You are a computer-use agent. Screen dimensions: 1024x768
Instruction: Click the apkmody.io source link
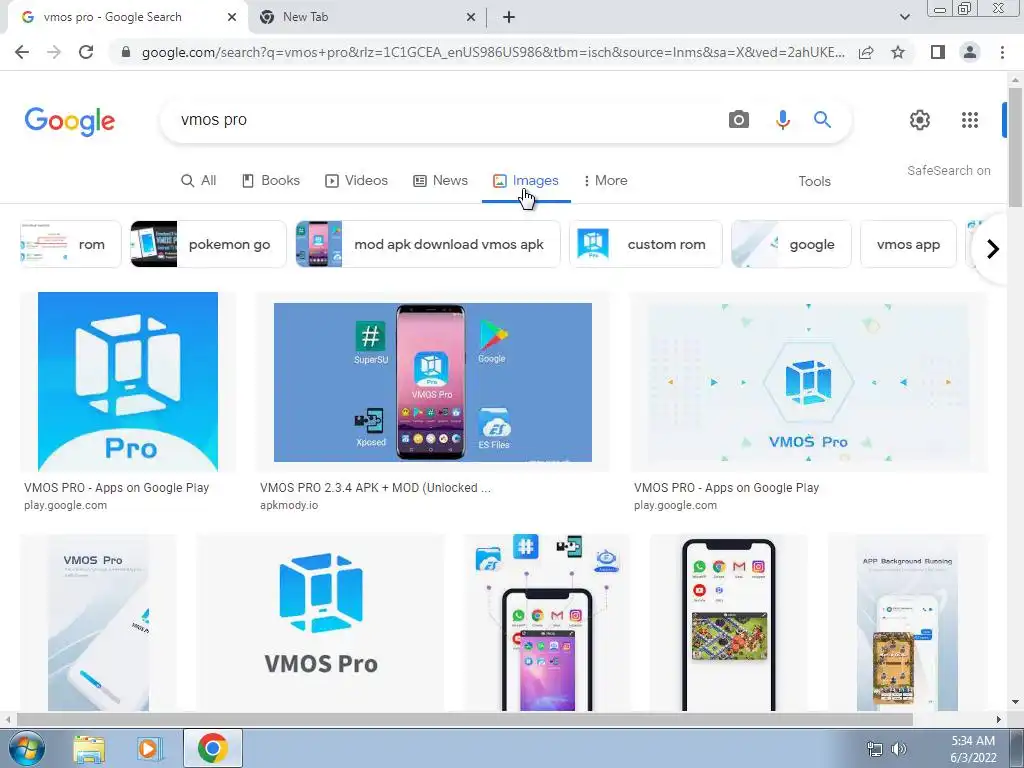[289, 505]
